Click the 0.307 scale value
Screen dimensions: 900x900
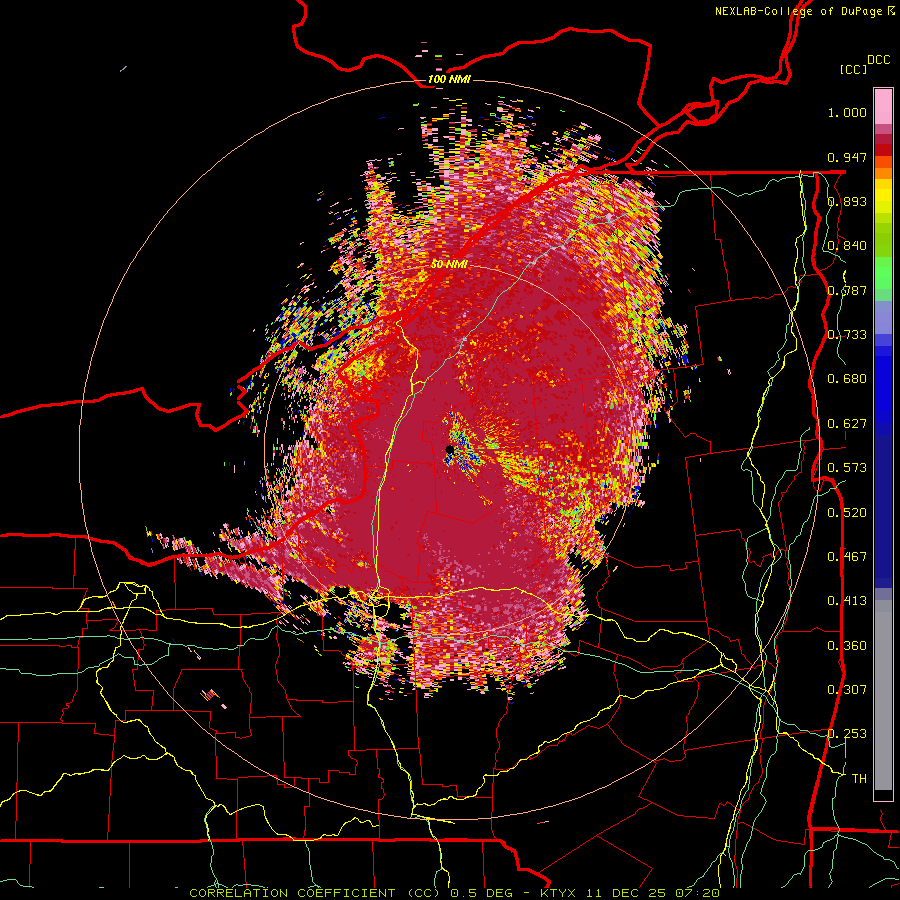click(x=847, y=690)
